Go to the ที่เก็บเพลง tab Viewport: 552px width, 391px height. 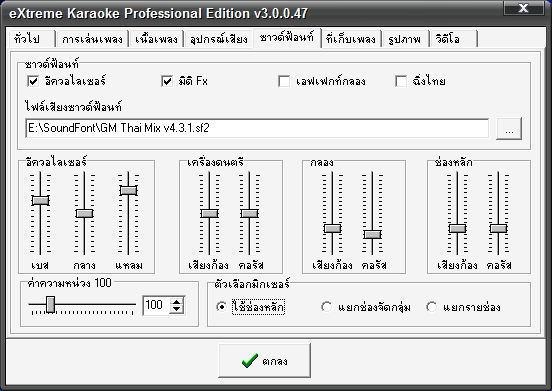pos(351,39)
